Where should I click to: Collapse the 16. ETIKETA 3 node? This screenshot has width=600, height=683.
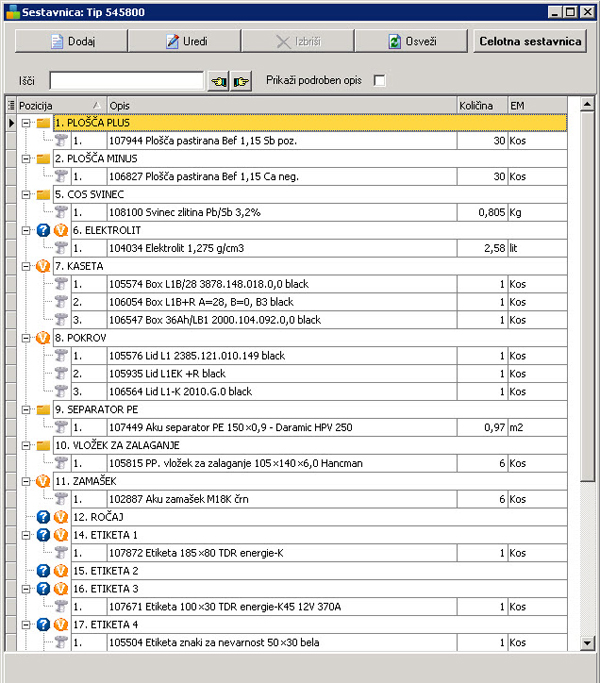tap(26, 589)
